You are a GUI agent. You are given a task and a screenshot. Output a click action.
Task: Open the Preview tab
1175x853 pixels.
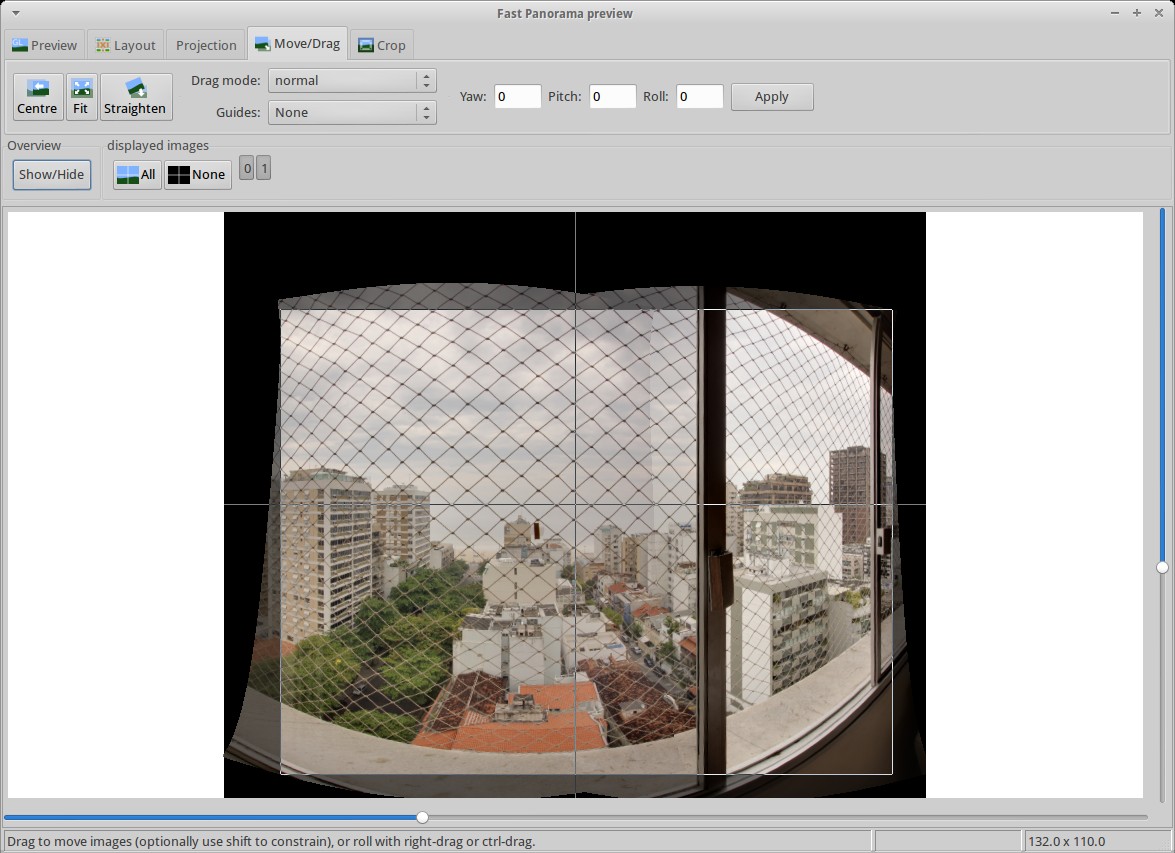point(45,45)
